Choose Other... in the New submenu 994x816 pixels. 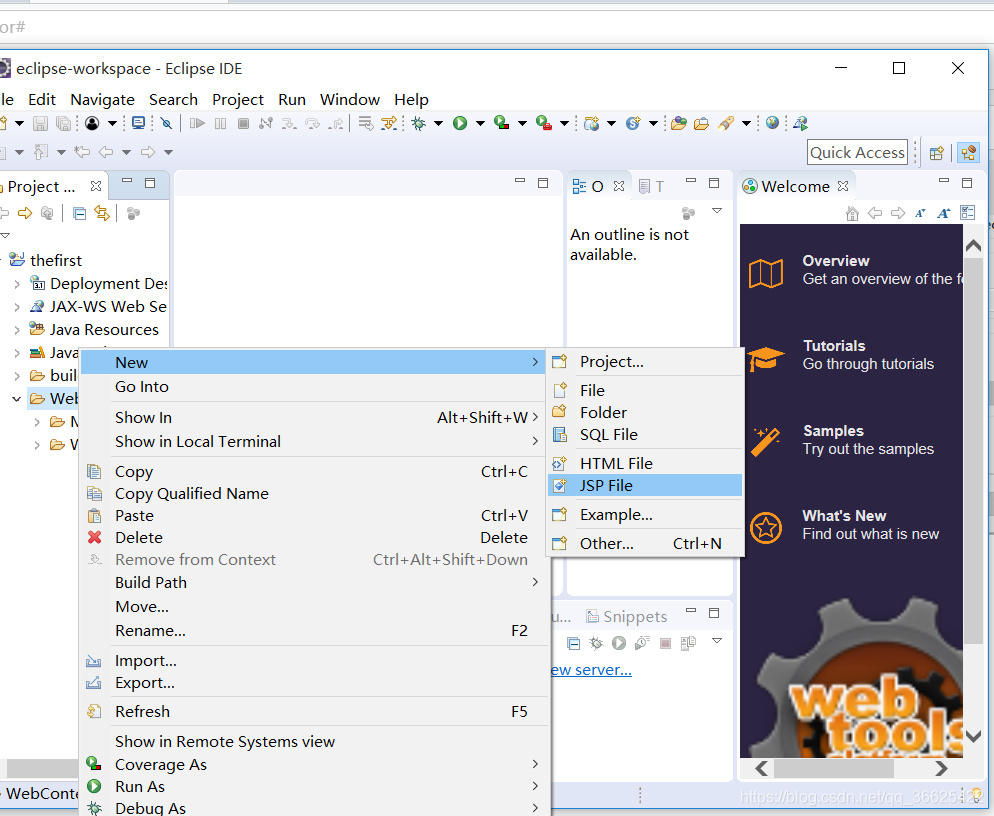pos(645,543)
